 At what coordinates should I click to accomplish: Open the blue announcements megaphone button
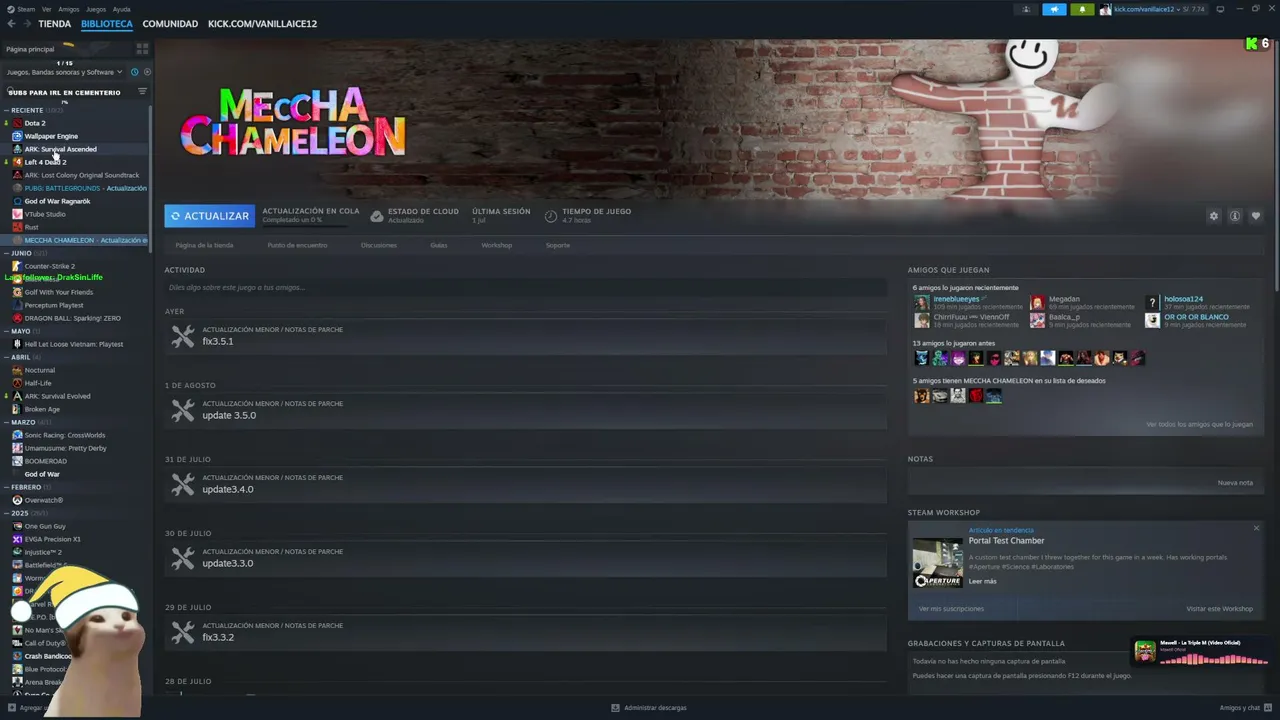[1054, 9]
